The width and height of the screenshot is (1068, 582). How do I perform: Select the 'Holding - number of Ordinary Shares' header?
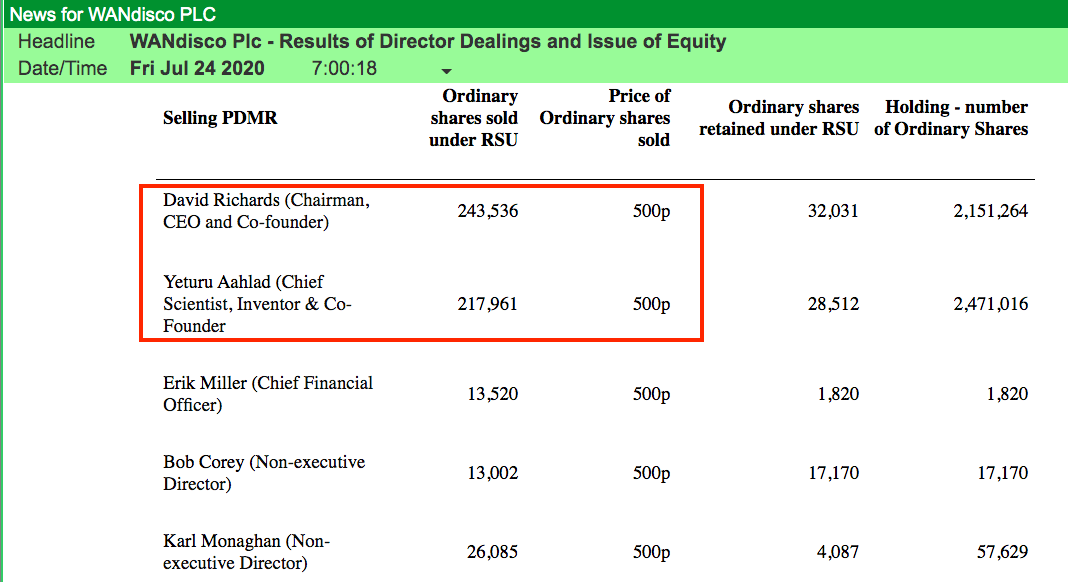tap(951, 118)
